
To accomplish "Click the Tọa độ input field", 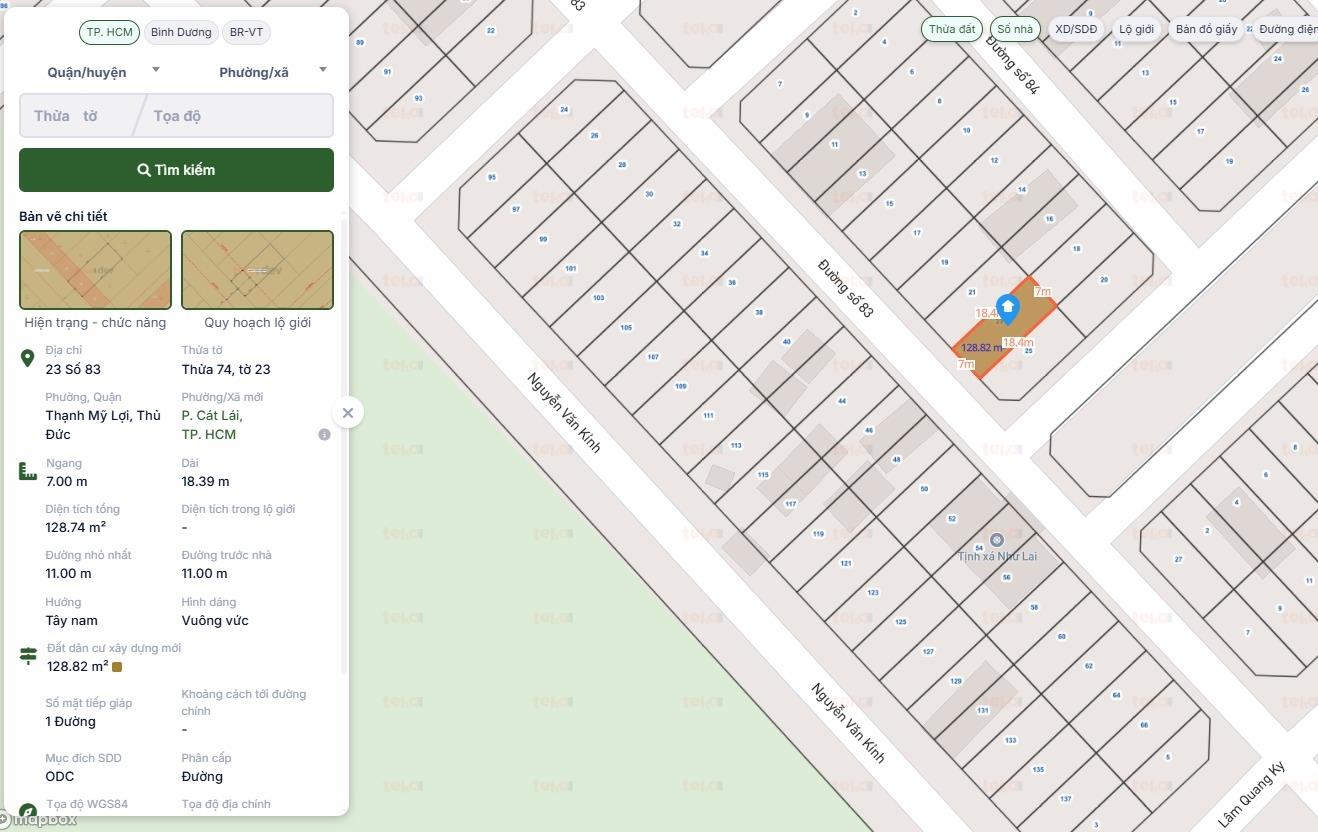I will pyautogui.click(x=239, y=116).
